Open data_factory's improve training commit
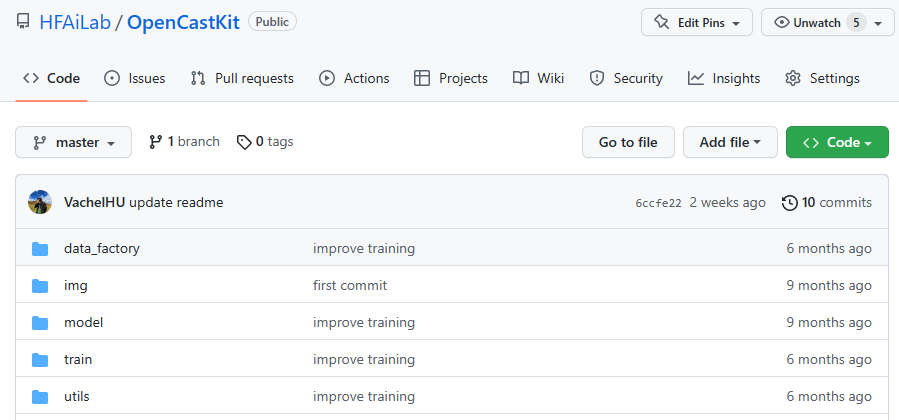The image size is (899, 420). click(x=364, y=248)
